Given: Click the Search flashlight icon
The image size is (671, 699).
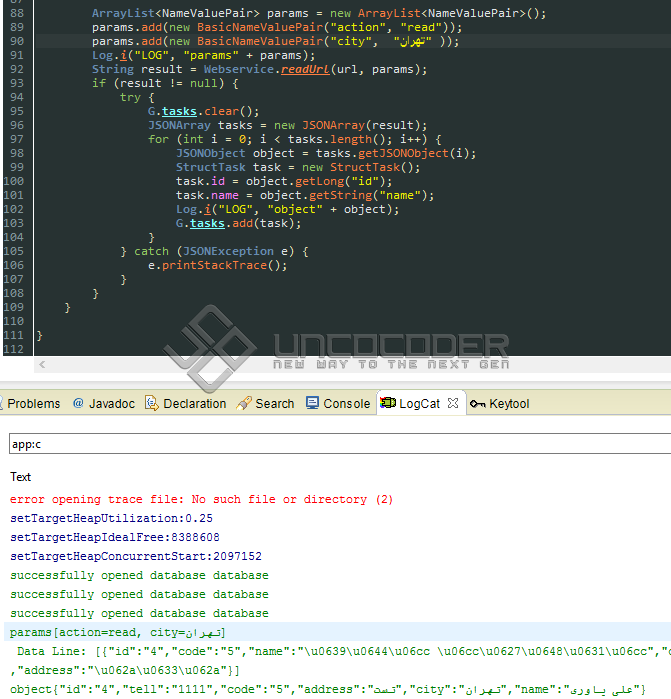Looking at the screenshot, I should [244, 403].
